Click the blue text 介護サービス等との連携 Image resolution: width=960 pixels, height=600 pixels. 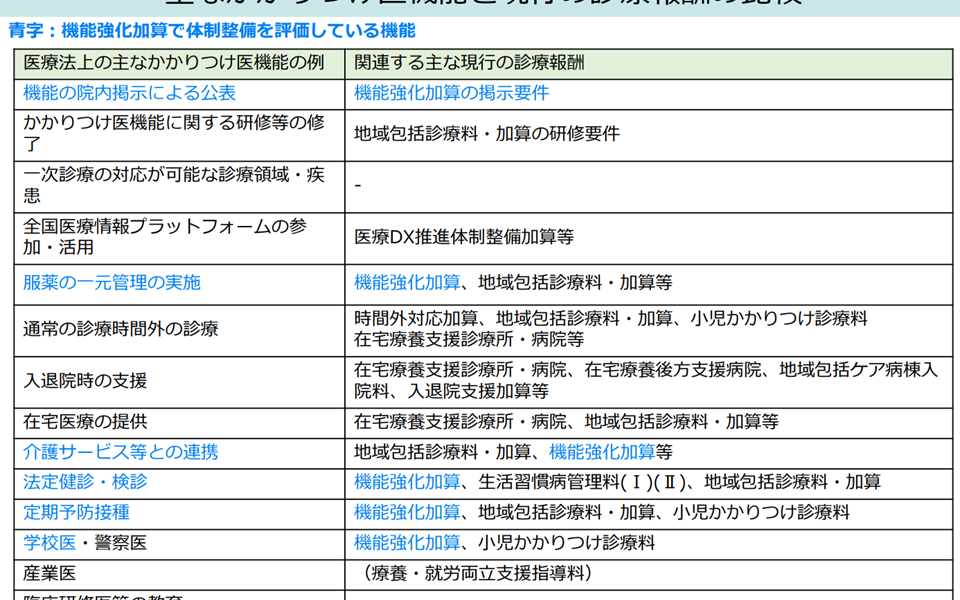[121, 452]
